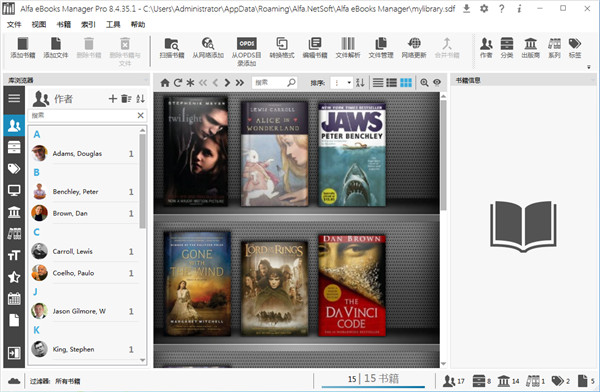The width and height of the screenshot is (600, 392).
Task: Select the calendar icon in sidebar
Action: pos(14,299)
